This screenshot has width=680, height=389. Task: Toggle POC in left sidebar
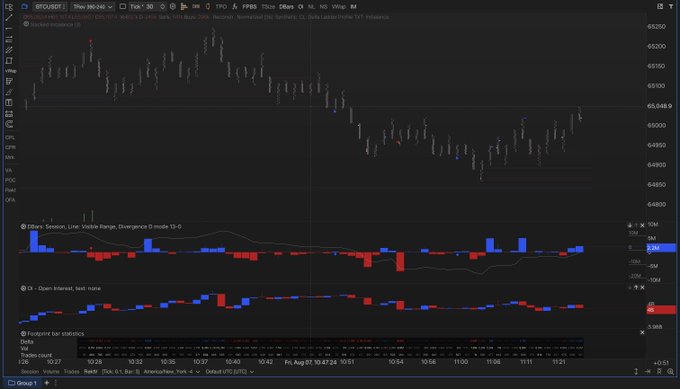pos(10,180)
